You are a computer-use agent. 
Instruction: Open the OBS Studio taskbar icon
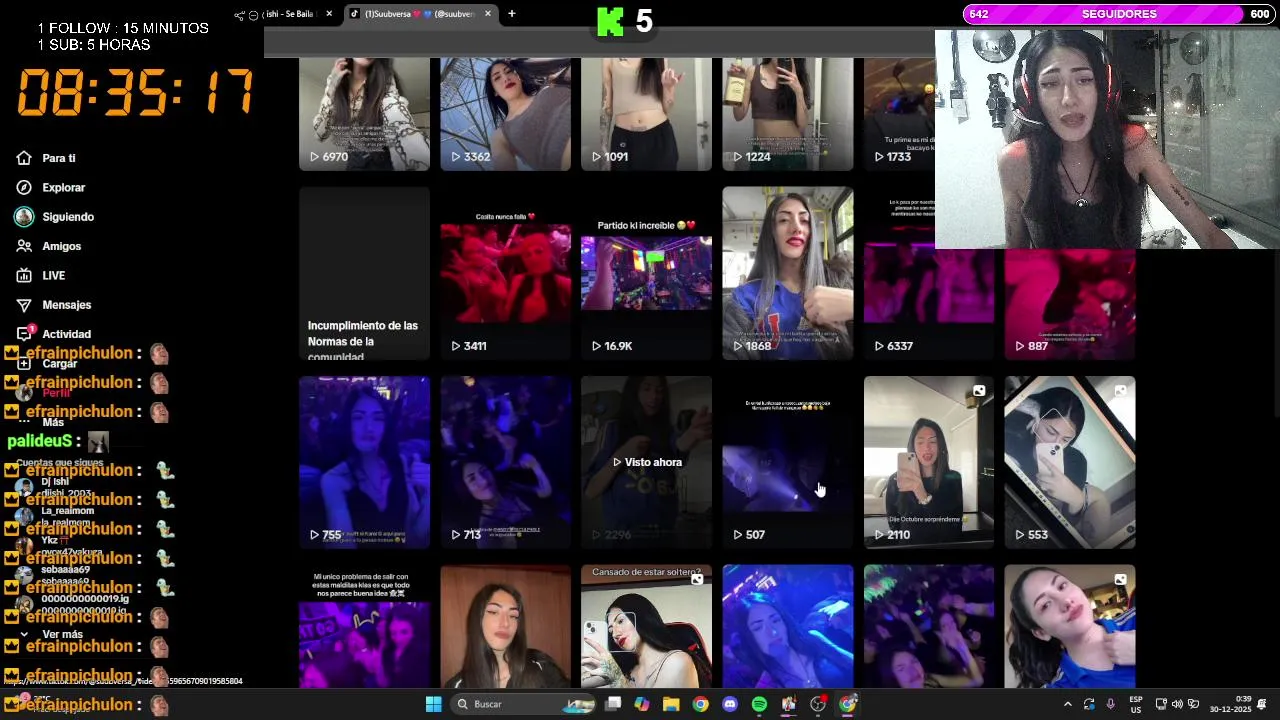coord(818,704)
